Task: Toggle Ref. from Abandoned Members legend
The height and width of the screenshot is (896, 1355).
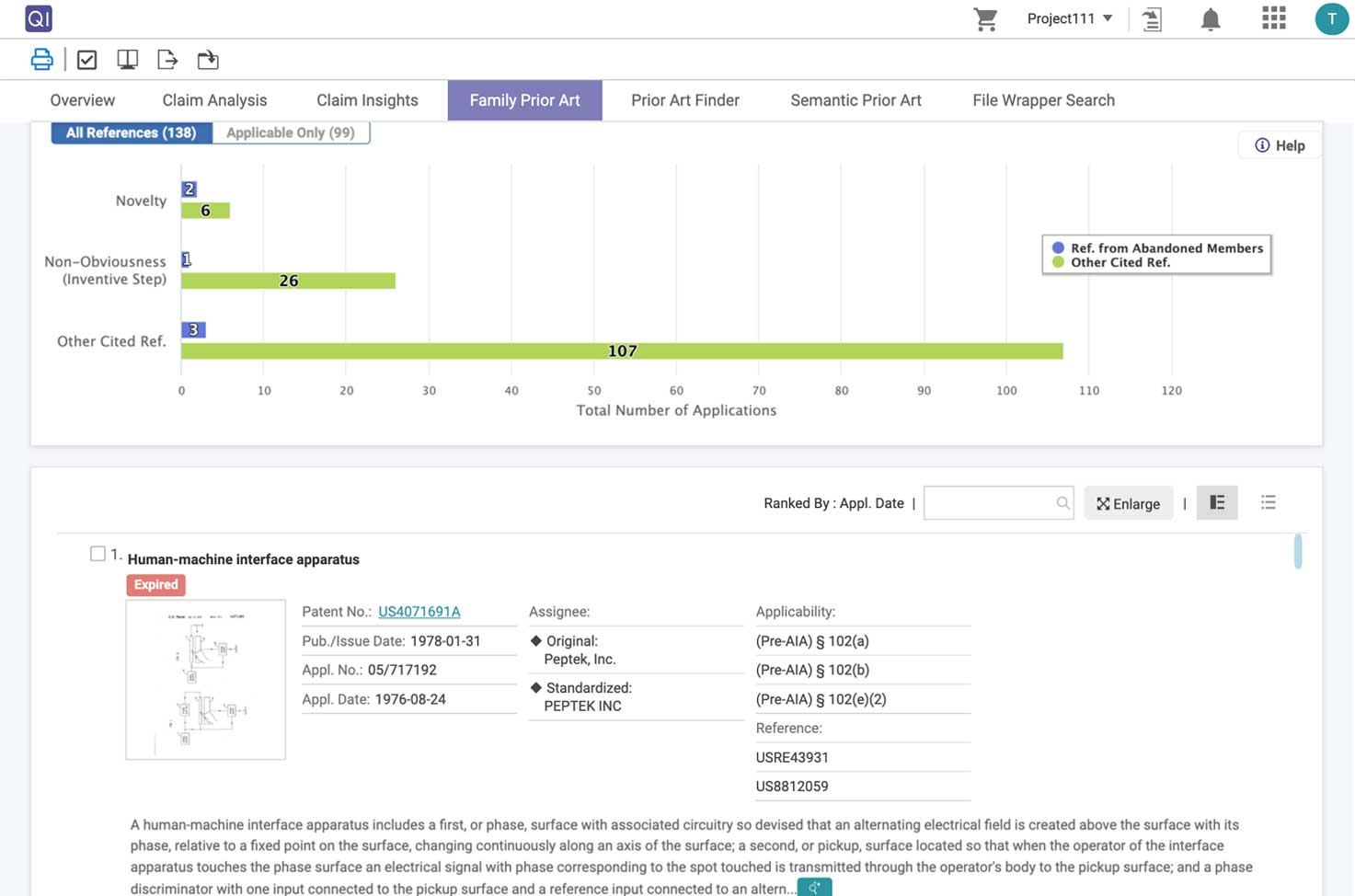Action: 1157,248
